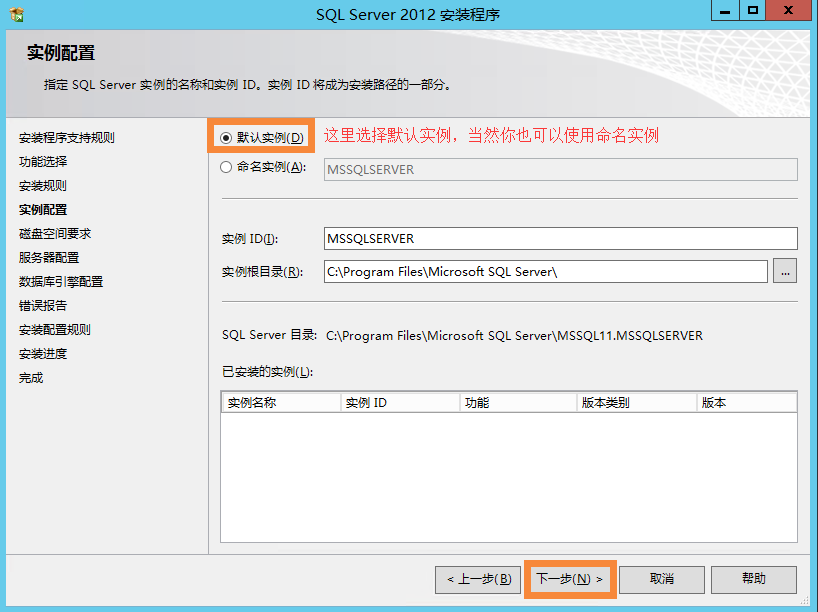Minimize the SQL Server setup window
The image size is (818, 612).
pyautogui.click(x=725, y=10)
